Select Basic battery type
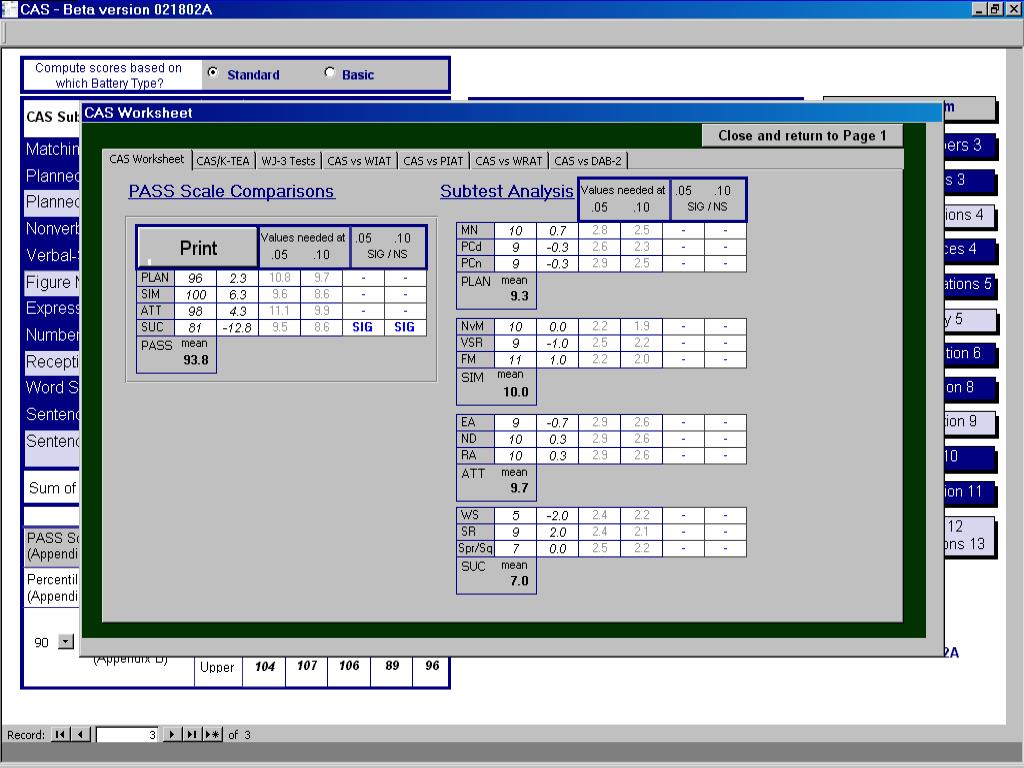 pyautogui.click(x=330, y=72)
